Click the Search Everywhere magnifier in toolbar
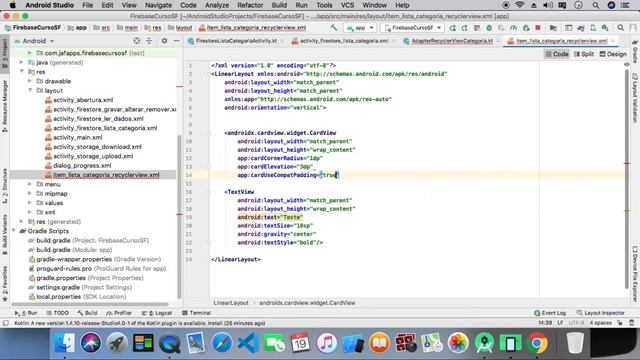Image resolution: width=640 pixels, height=360 pixels. coord(620,28)
